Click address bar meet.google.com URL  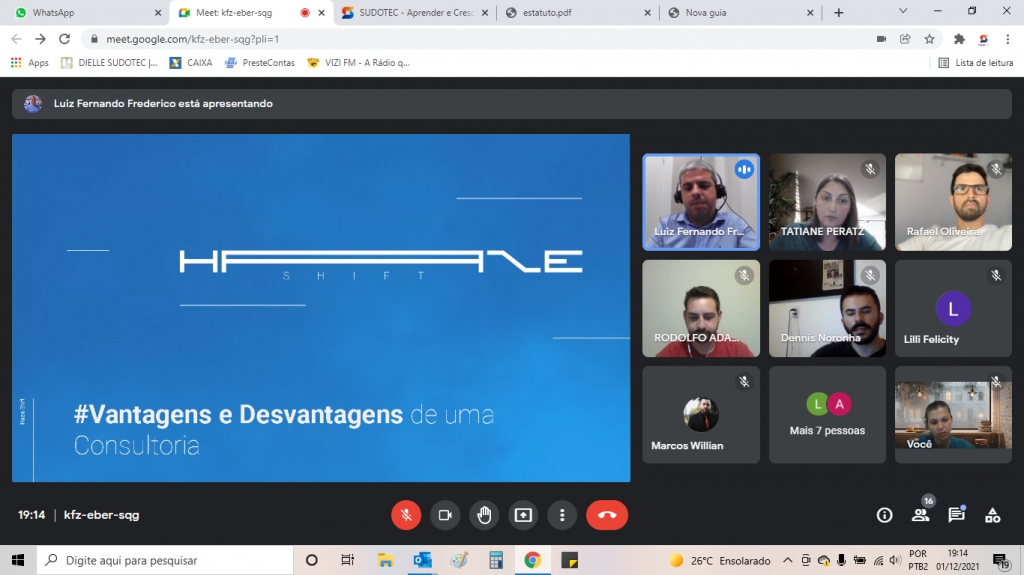coord(193,39)
